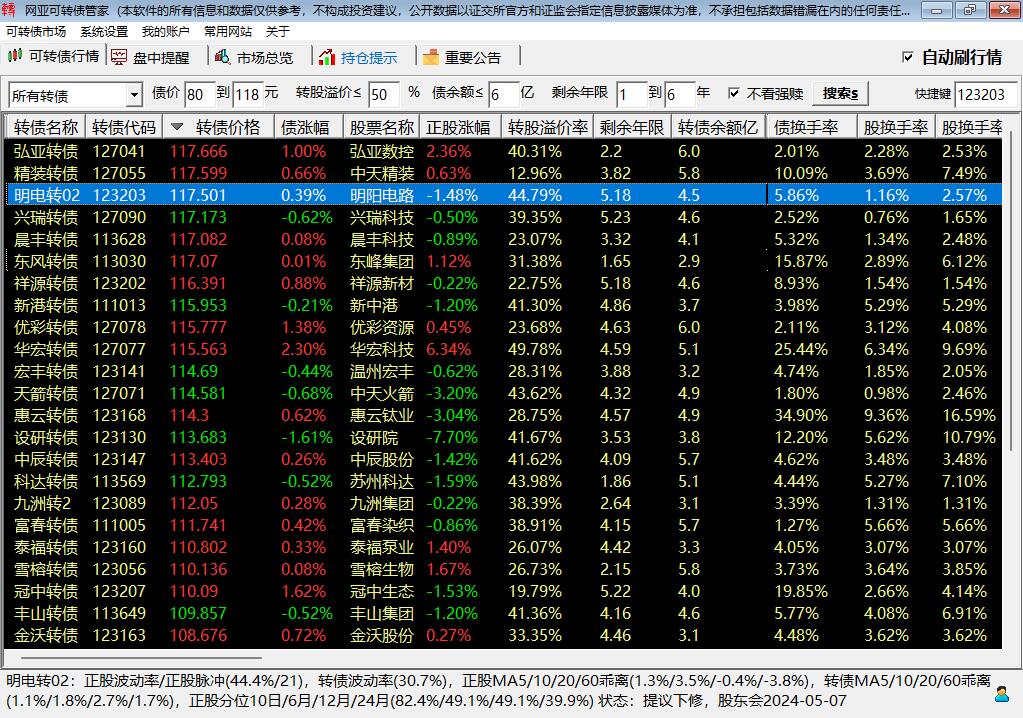The image size is (1023, 718).
Task: Click the user avatar icon in status bar
Action: click(1001, 694)
